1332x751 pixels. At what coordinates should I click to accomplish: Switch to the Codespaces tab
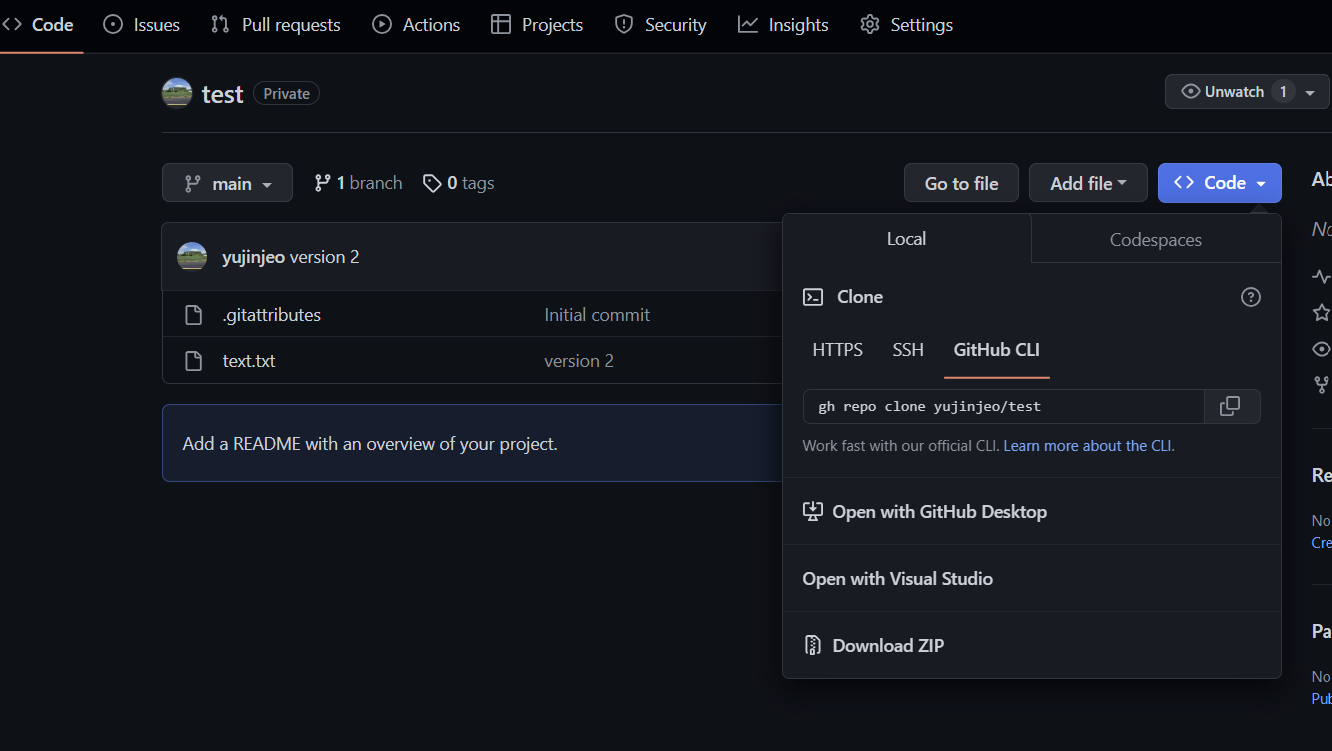[1156, 240]
